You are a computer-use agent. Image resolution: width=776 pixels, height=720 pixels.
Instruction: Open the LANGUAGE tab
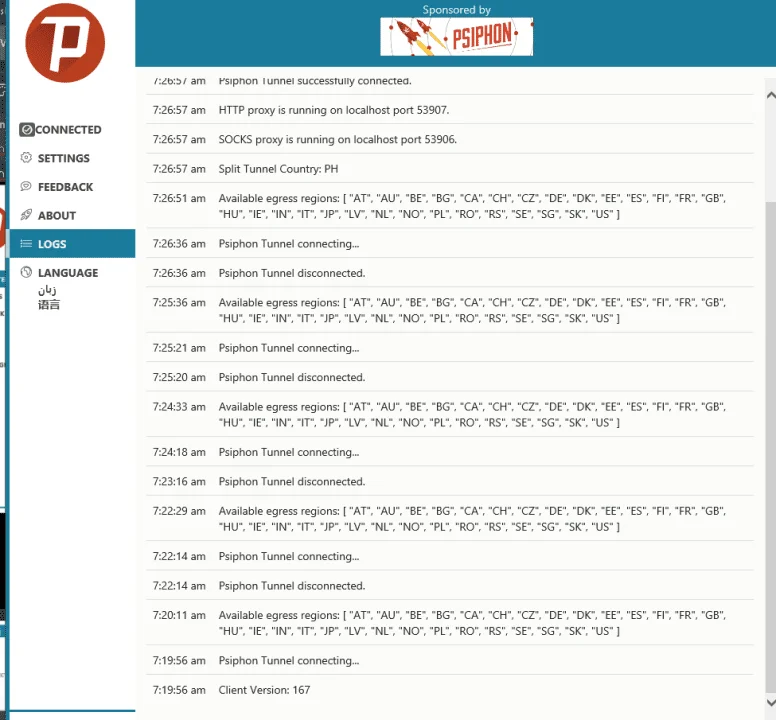coord(72,273)
